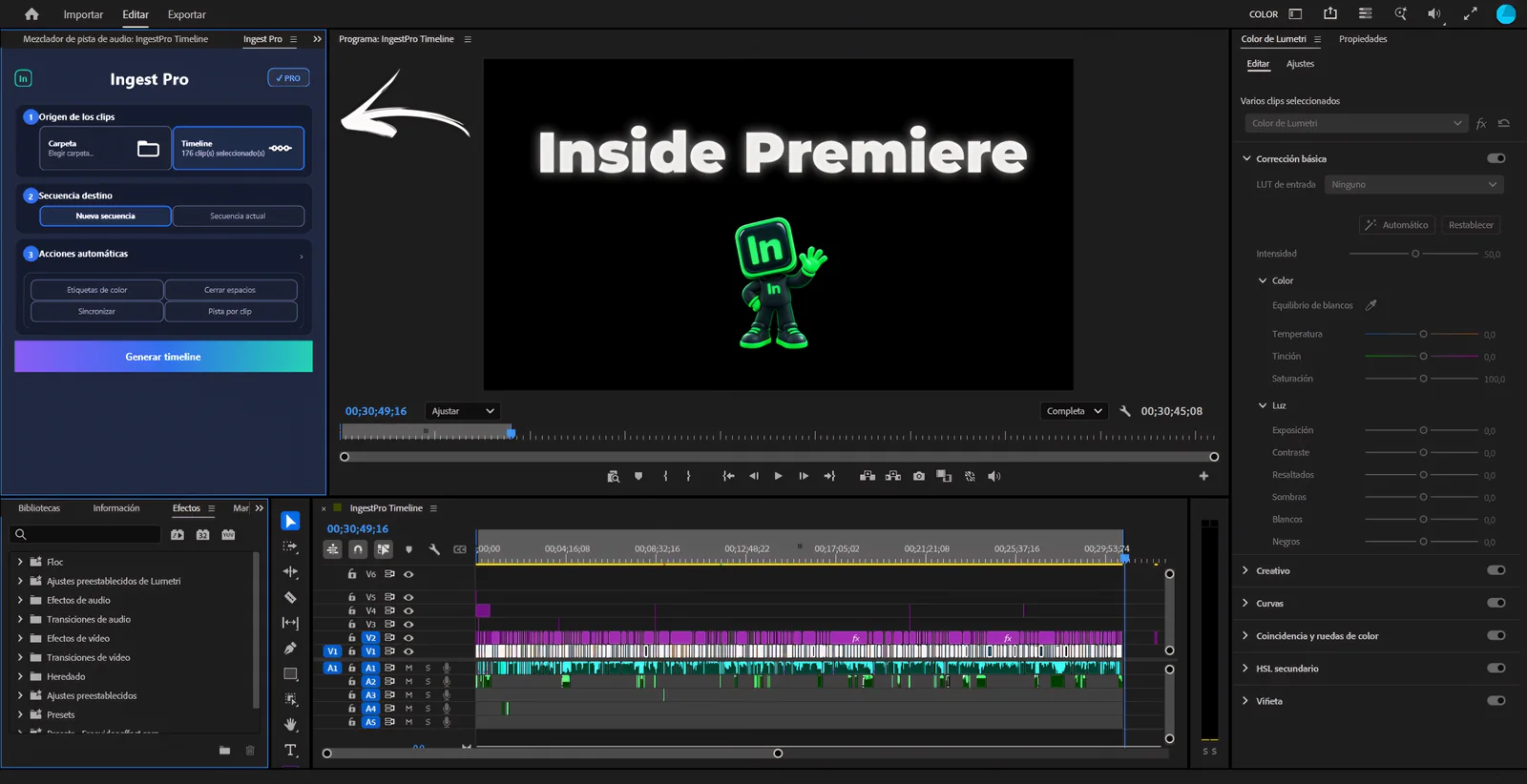The height and width of the screenshot is (784, 1527).
Task: Toggle the Creativo section switch
Action: 1496,570
